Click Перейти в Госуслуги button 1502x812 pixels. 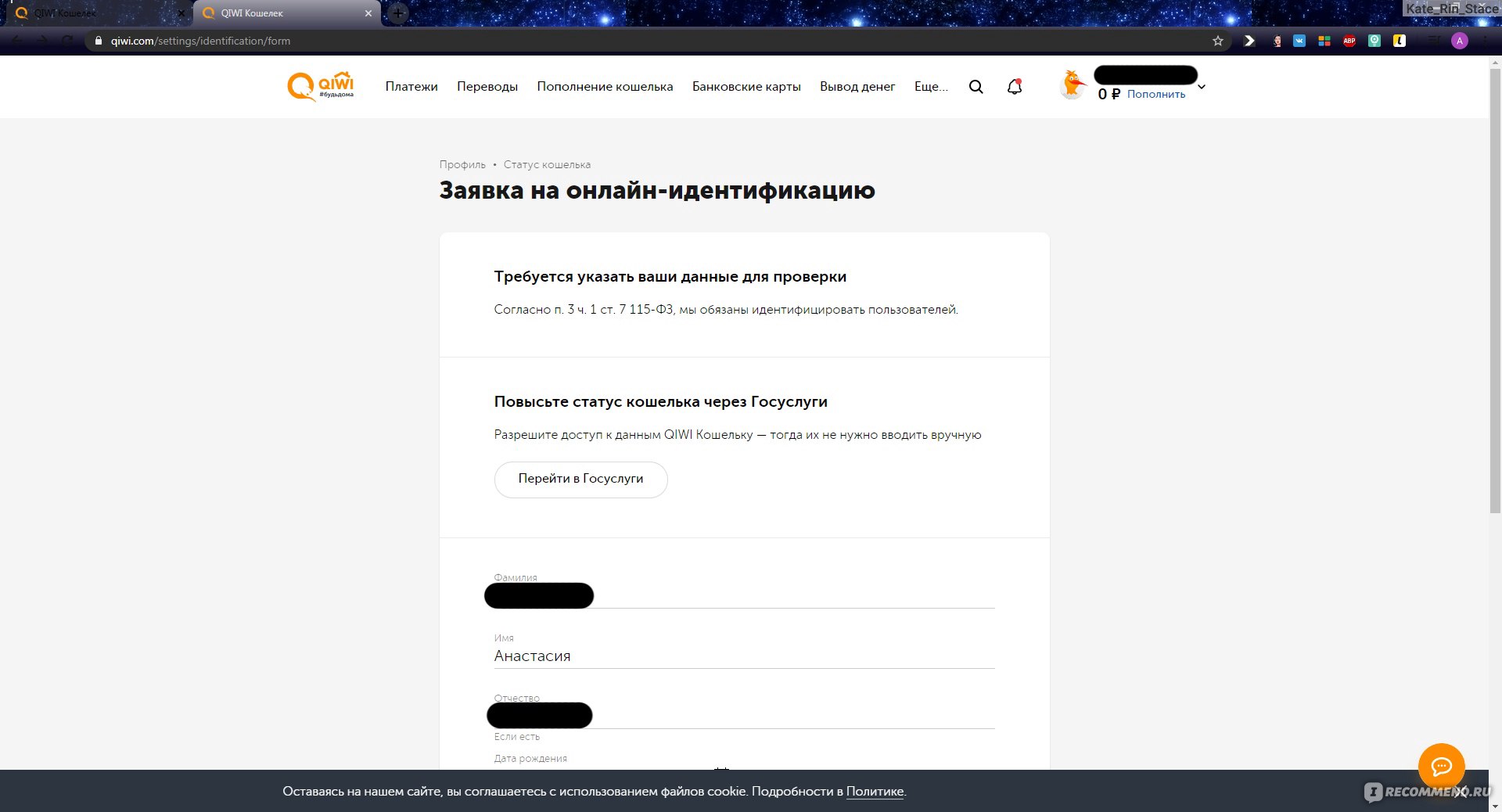point(580,479)
